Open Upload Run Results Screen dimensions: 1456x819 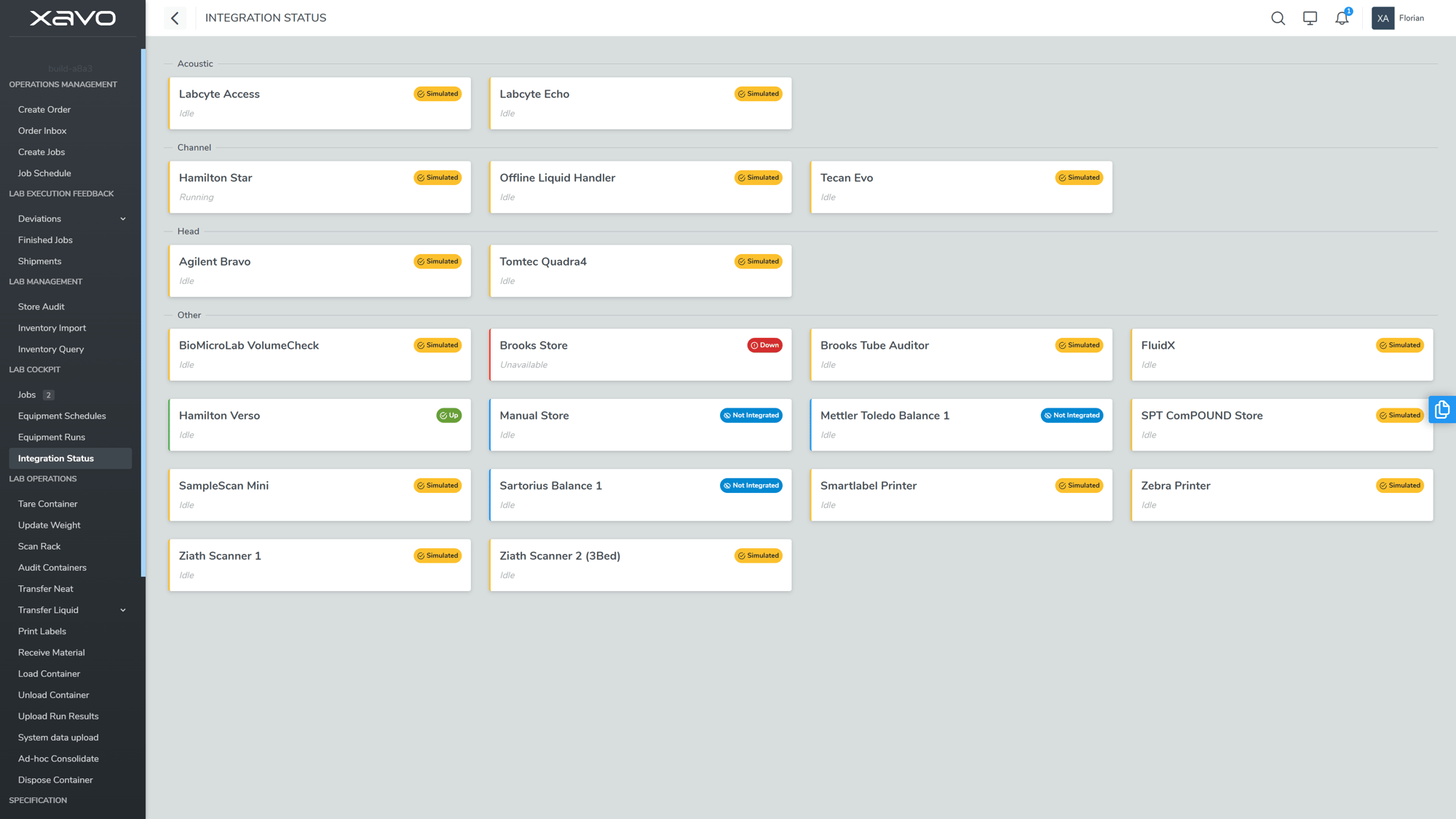click(58, 716)
